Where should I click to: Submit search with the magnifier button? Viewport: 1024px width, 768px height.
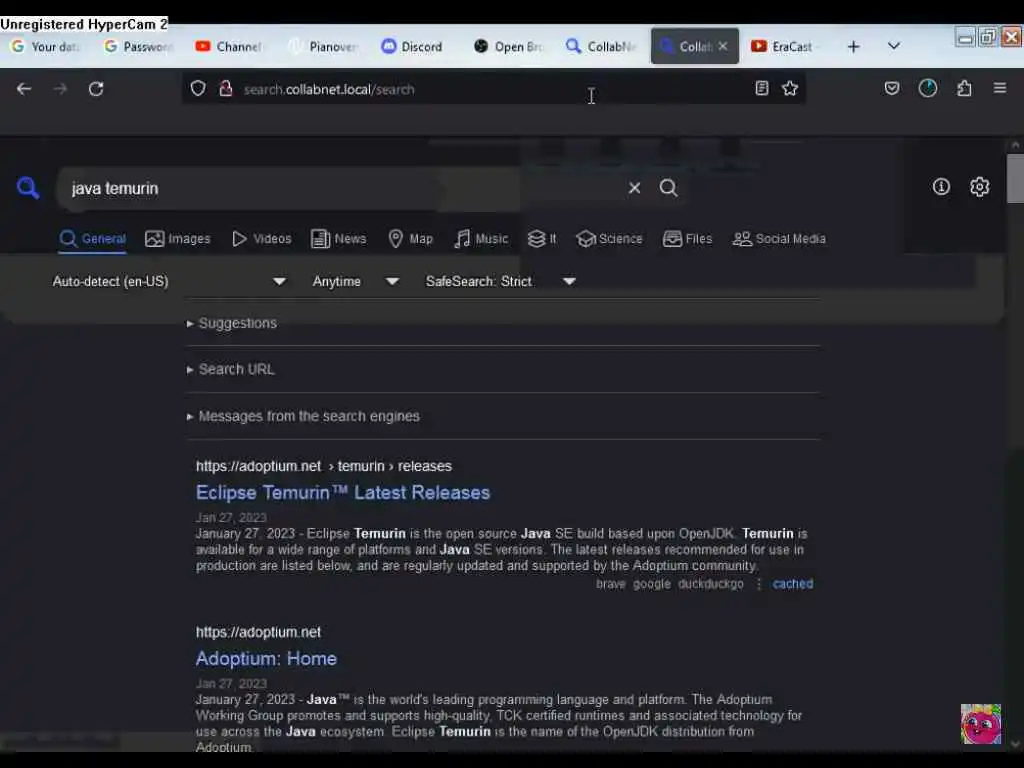point(668,188)
